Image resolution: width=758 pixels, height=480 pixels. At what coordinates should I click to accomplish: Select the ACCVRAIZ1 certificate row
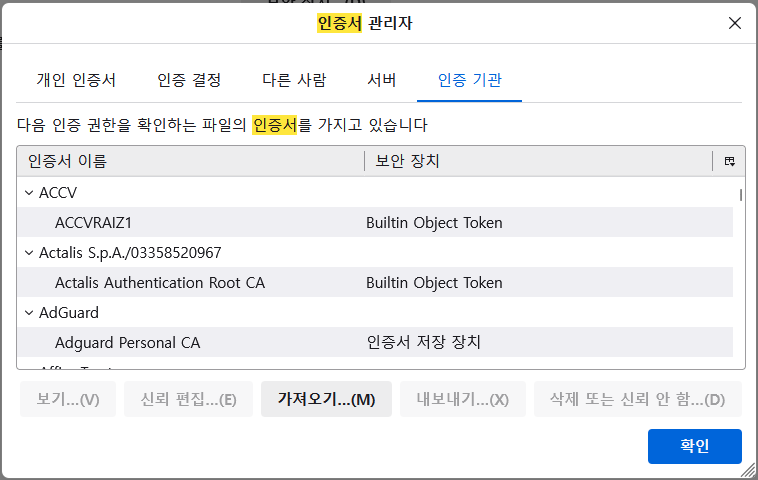[x=375, y=223]
